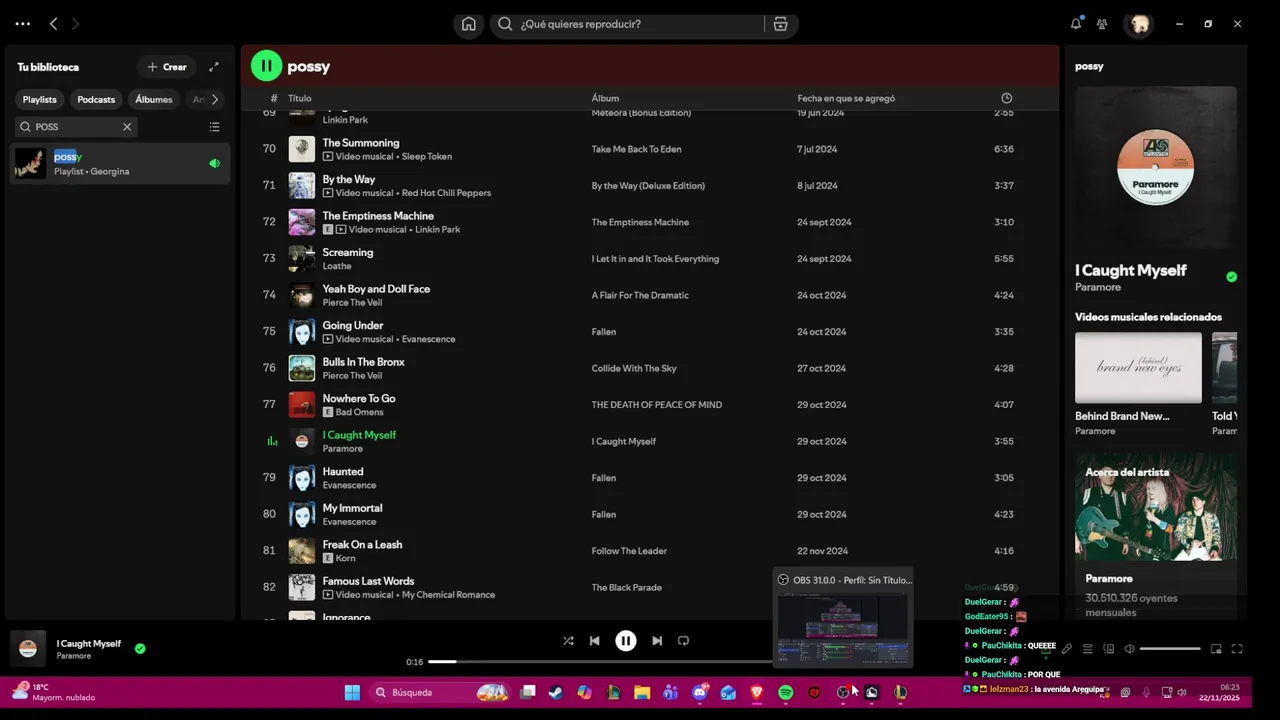Screen dimensions: 1280x720
Task: Toggle repeat mode
Action: 684,641
